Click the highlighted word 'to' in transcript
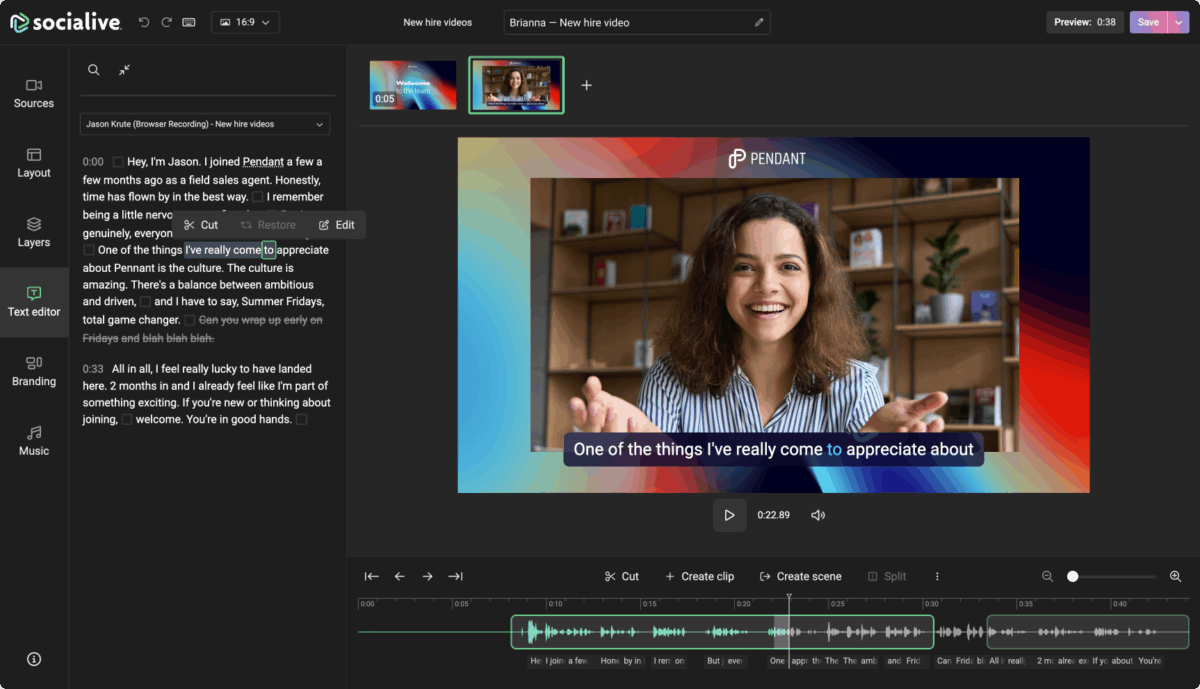This screenshot has height=689, width=1200. pyautogui.click(x=269, y=250)
